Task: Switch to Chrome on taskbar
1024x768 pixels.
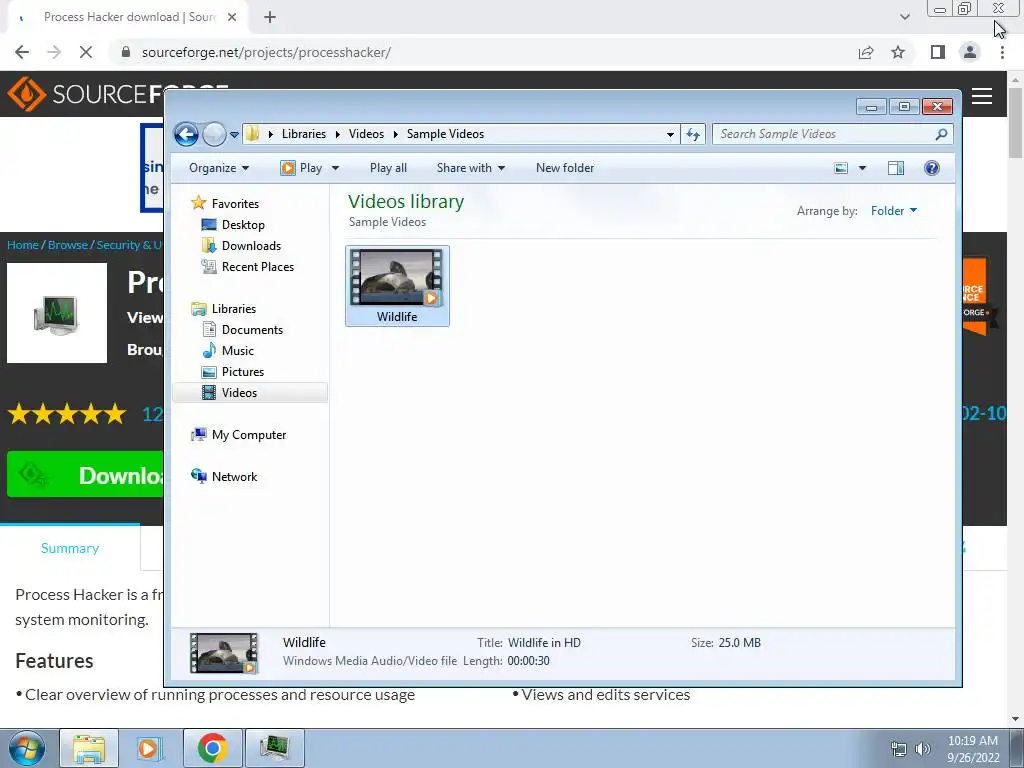Action: [212, 748]
